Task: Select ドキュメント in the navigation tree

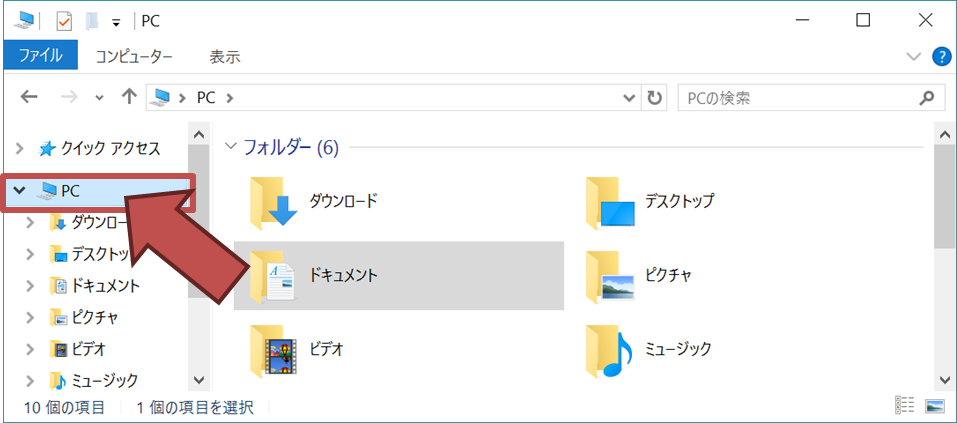Action: pyautogui.click(x=105, y=286)
